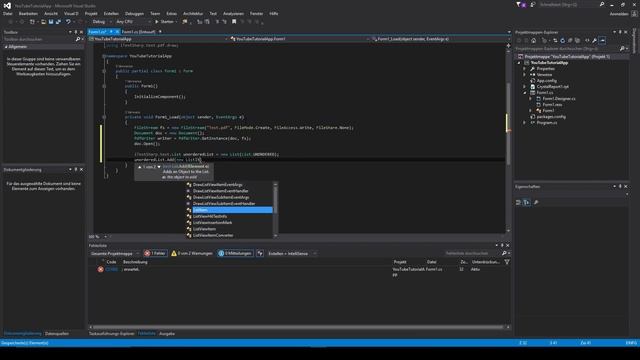
Task: Toggle the 1 Fehler errors filter
Action: [x=155, y=253]
